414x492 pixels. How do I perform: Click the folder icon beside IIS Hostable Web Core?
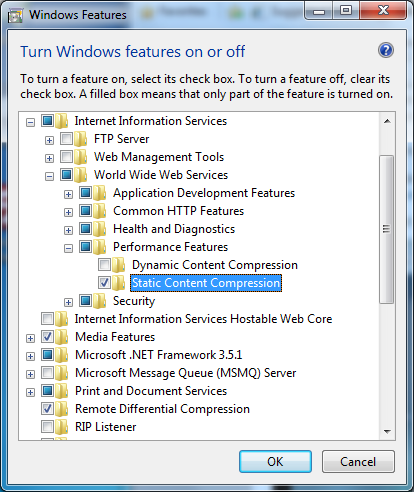pos(62,319)
